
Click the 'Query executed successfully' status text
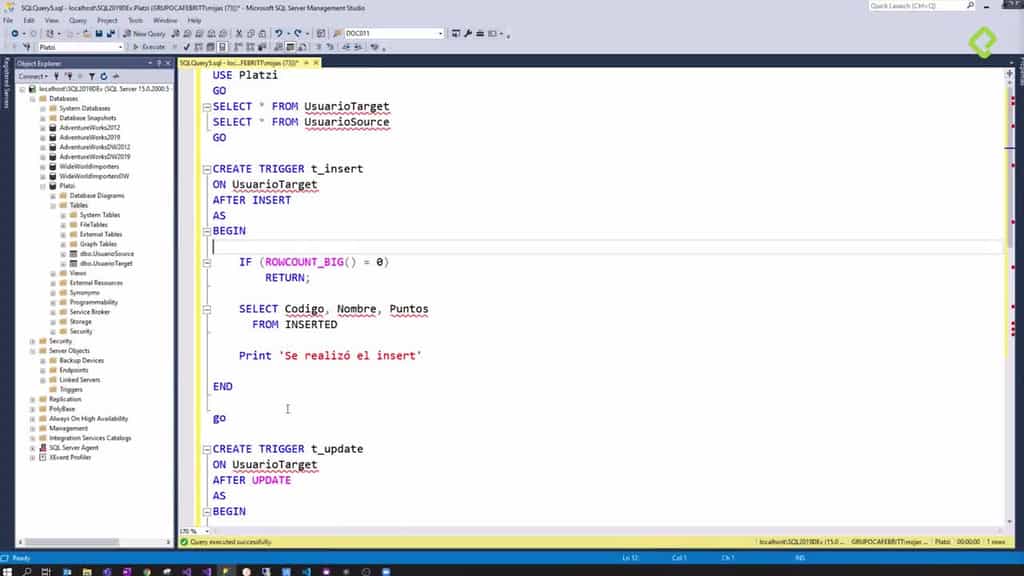(x=231, y=542)
